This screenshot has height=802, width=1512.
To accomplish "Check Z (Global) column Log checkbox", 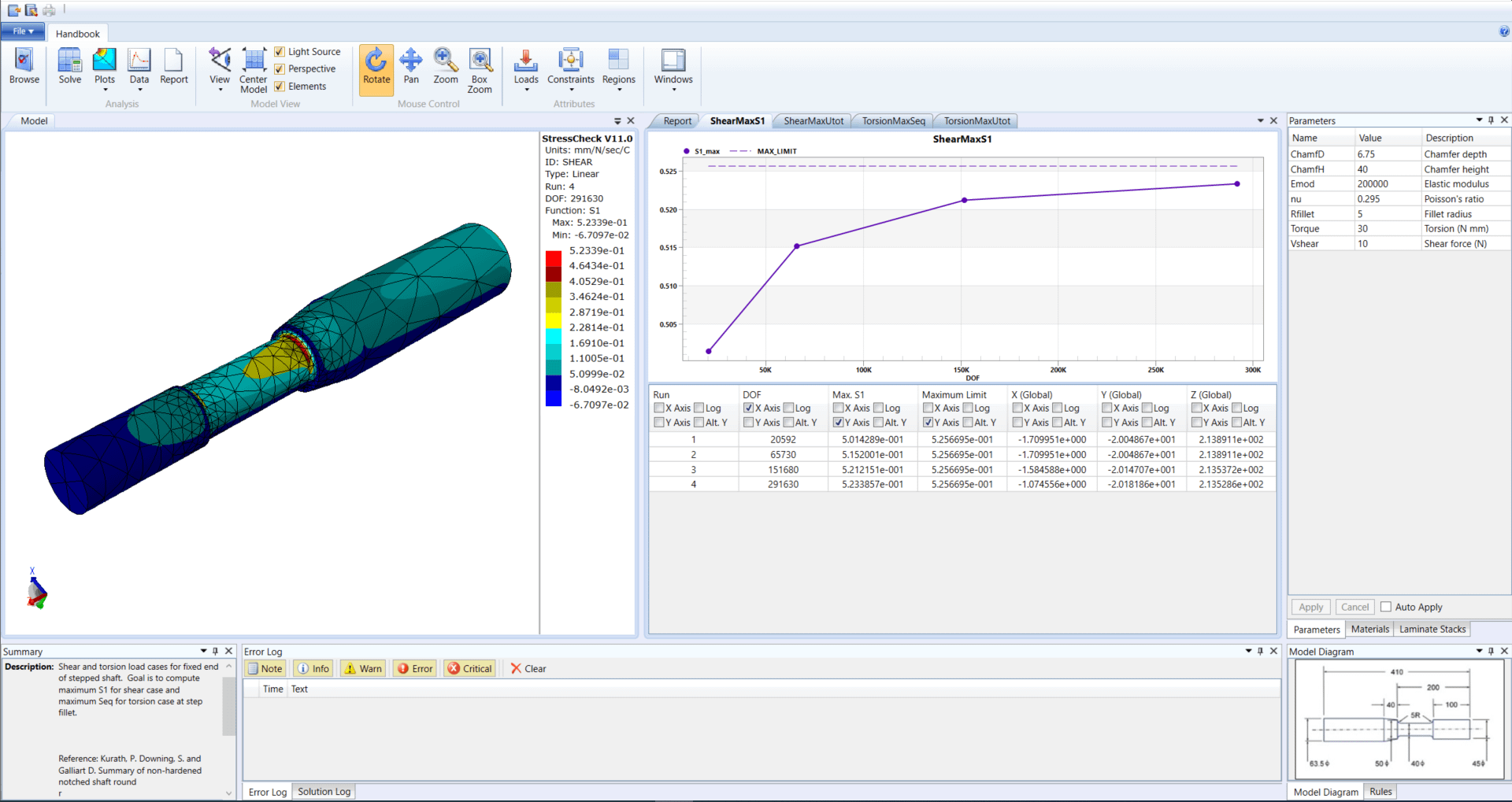I will (1237, 408).
